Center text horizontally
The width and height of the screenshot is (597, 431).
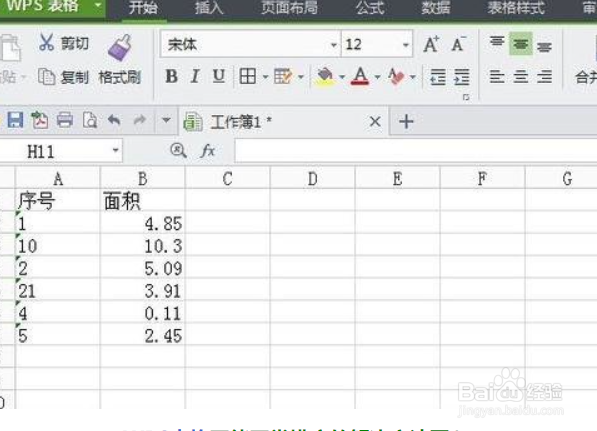pos(520,77)
